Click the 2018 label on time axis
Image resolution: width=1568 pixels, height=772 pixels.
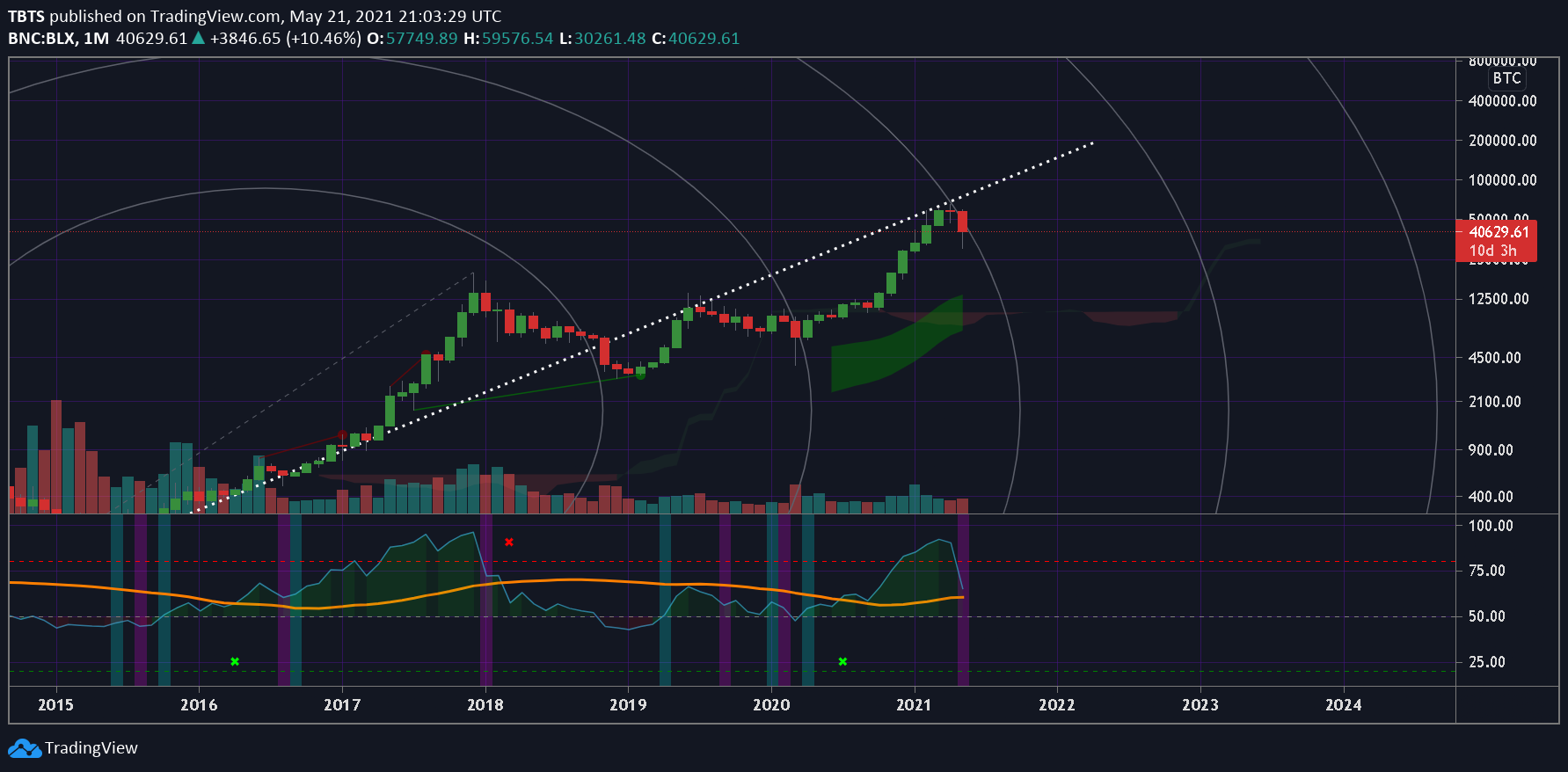[485, 705]
